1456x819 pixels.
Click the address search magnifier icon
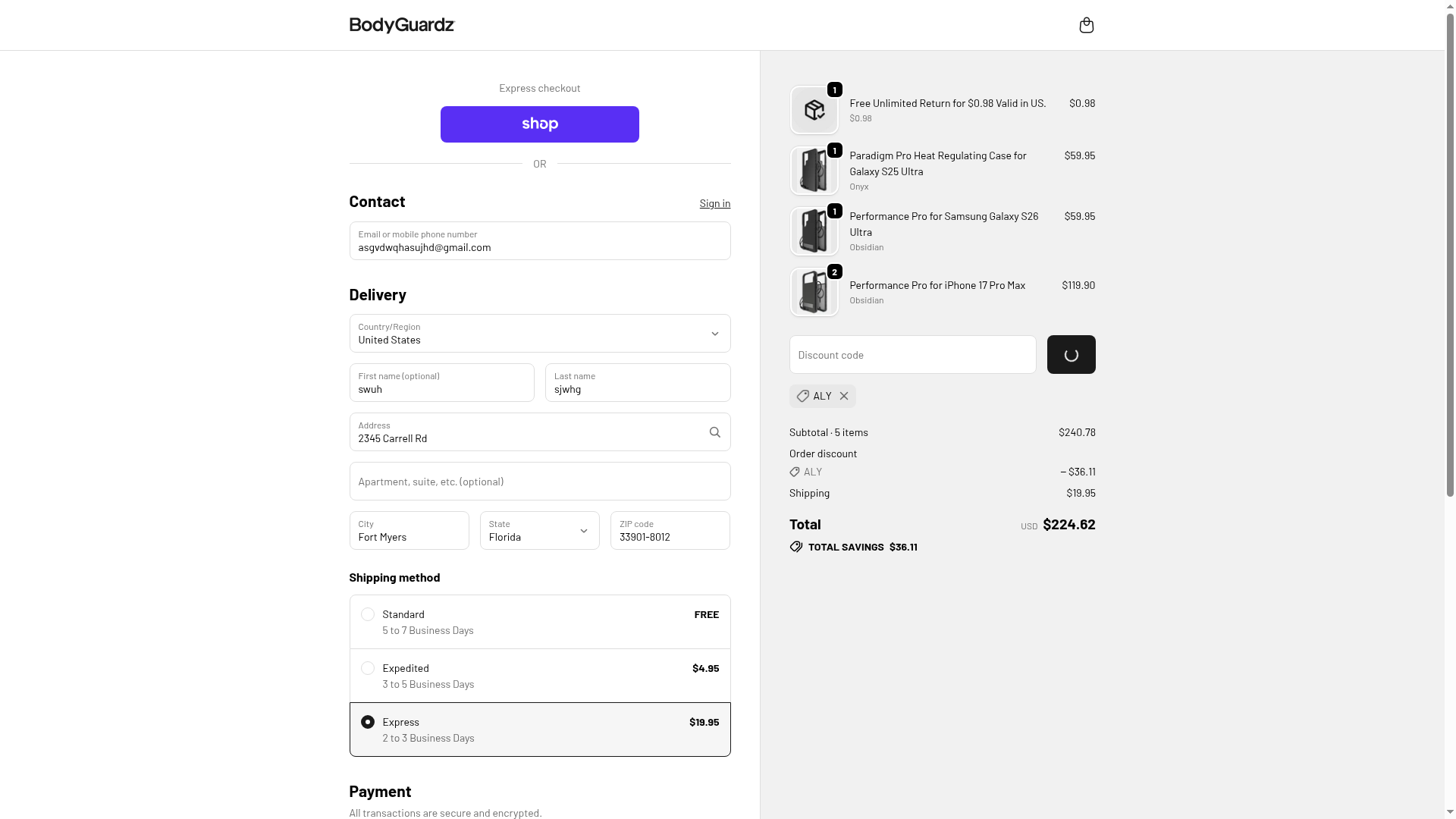pos(714,432)
